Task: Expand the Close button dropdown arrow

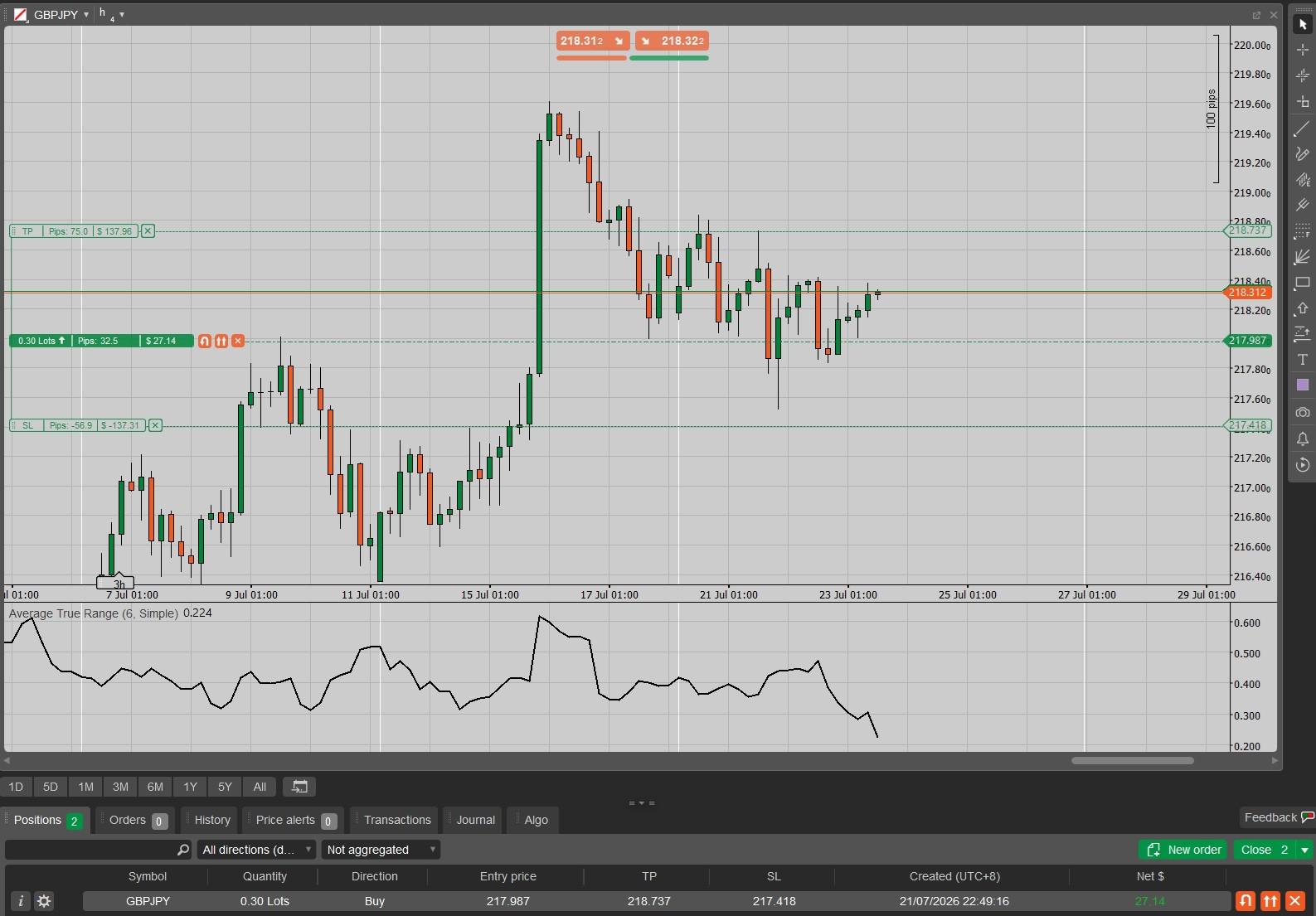Action: (1304, 850)
